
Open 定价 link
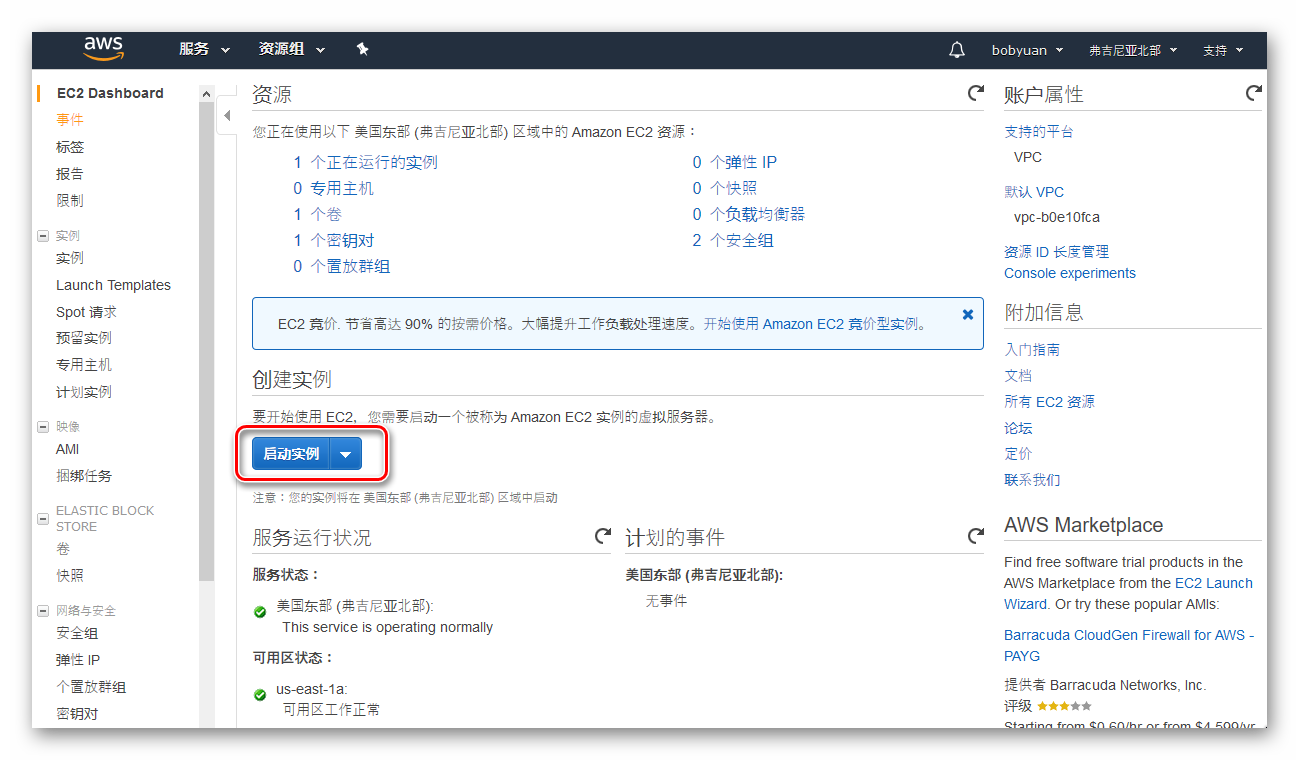(x=1018, y=454)
